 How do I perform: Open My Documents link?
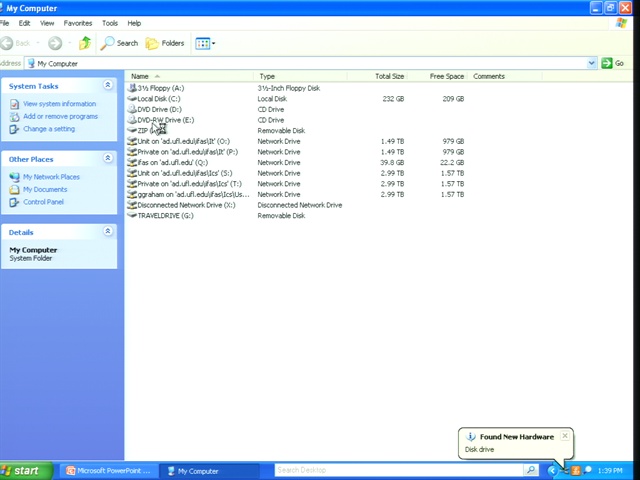45,189
